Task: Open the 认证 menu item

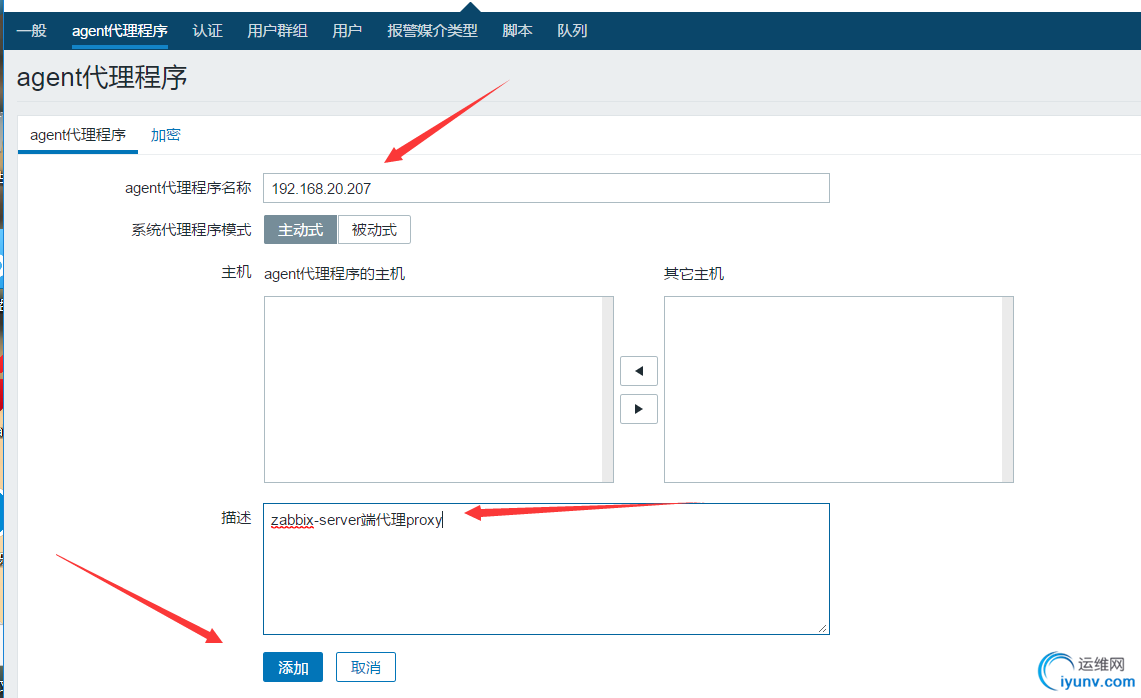Action: point(207,31)
